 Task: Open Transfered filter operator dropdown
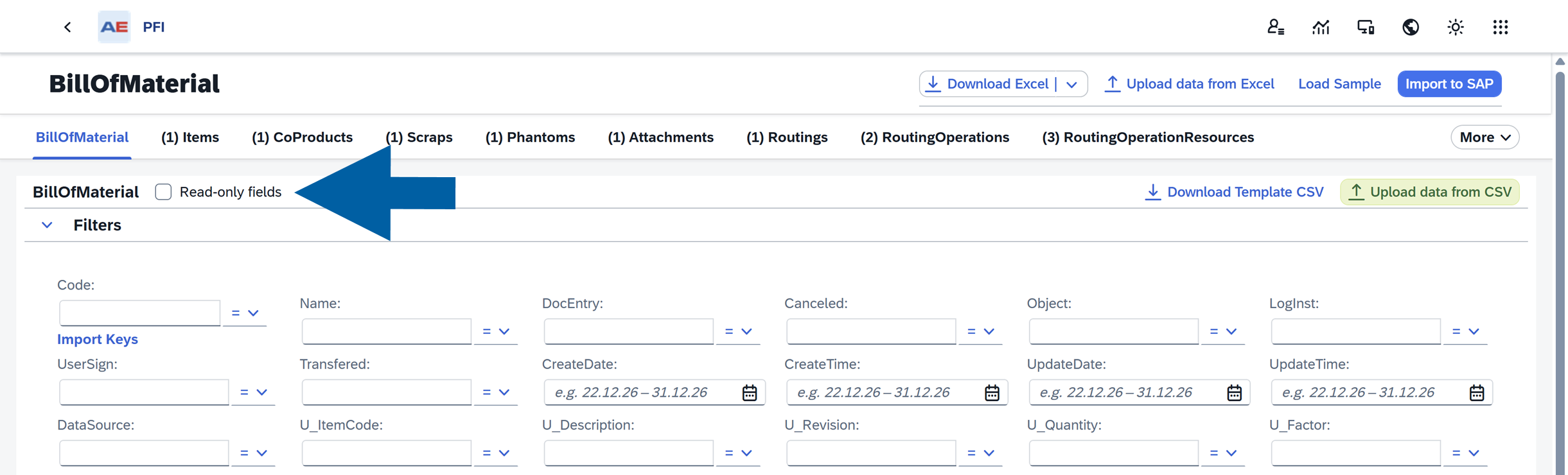click(496, 392)
